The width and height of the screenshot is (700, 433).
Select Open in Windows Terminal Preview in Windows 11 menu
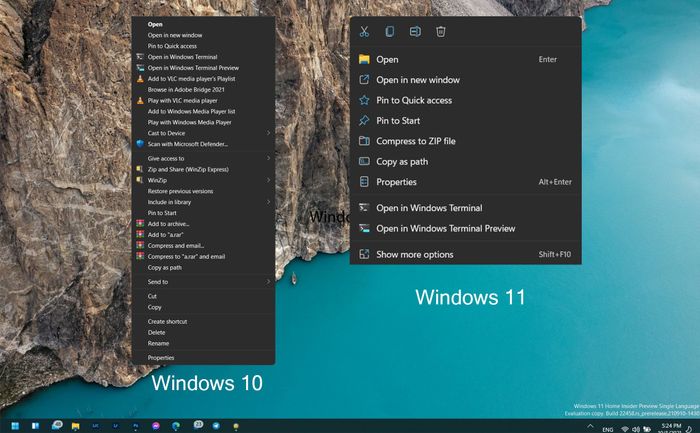coord(465,229)
